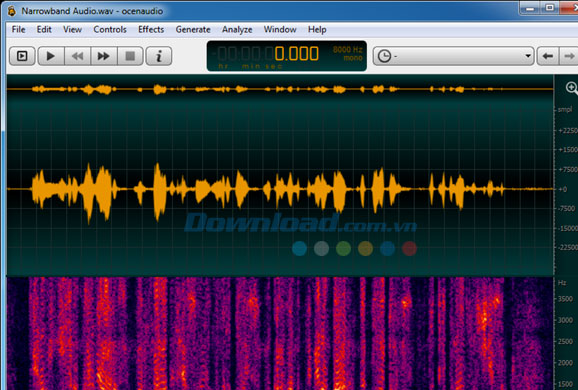The image size is (578, 390).
Task: Open the Controls menu
Action: (x=110, y=29)
